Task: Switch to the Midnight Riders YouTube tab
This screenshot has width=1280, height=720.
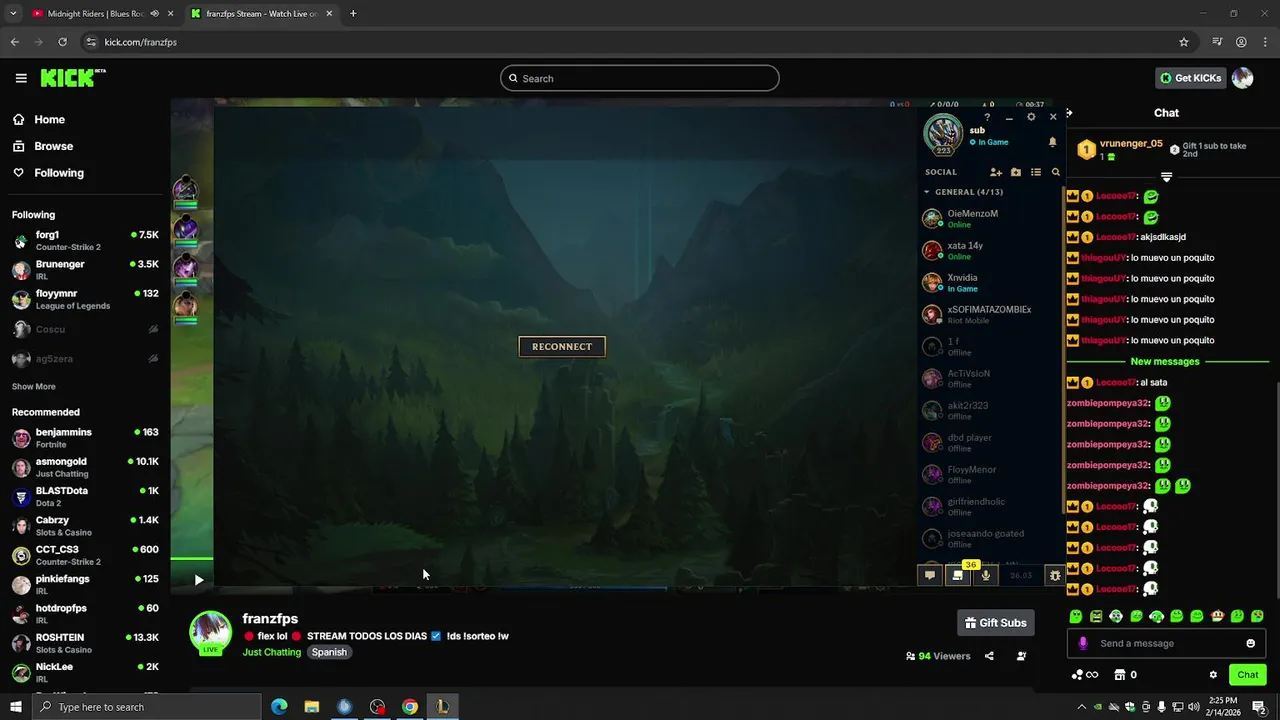Action: tap(96, 14)
